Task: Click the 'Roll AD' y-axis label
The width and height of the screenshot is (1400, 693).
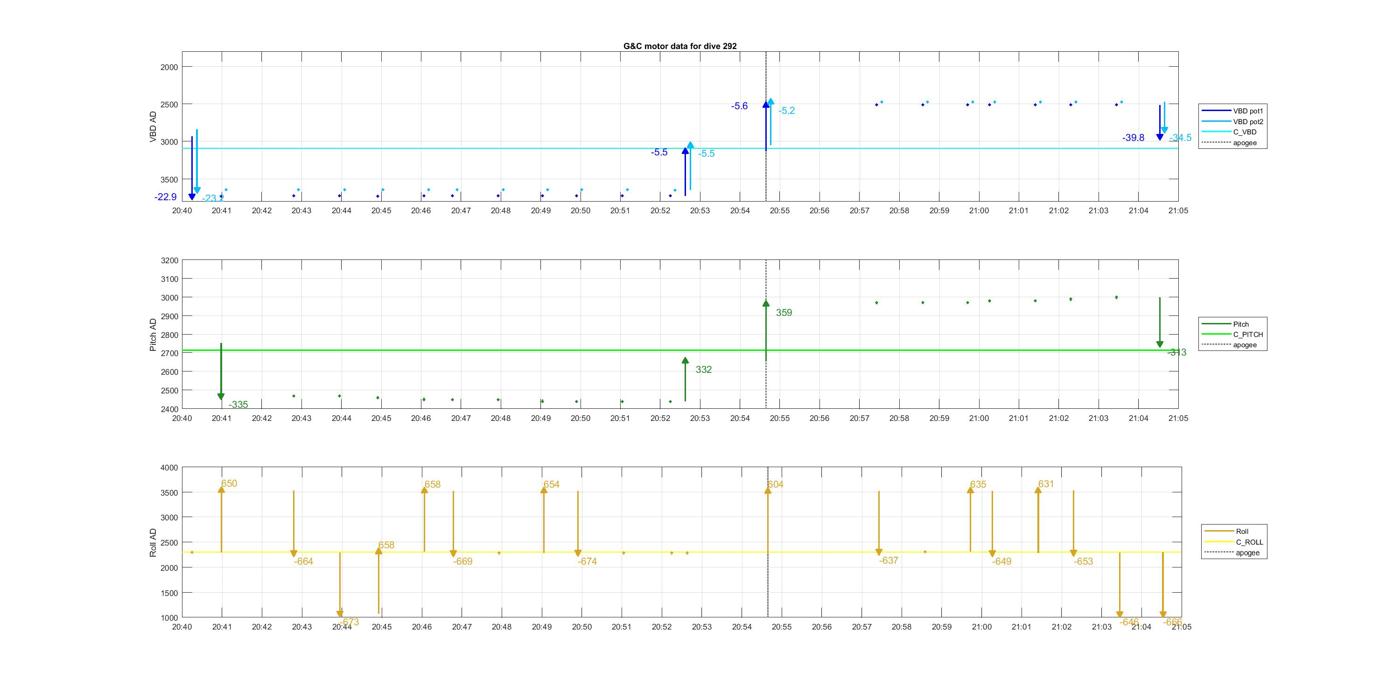Action: [x=153, y=543]
